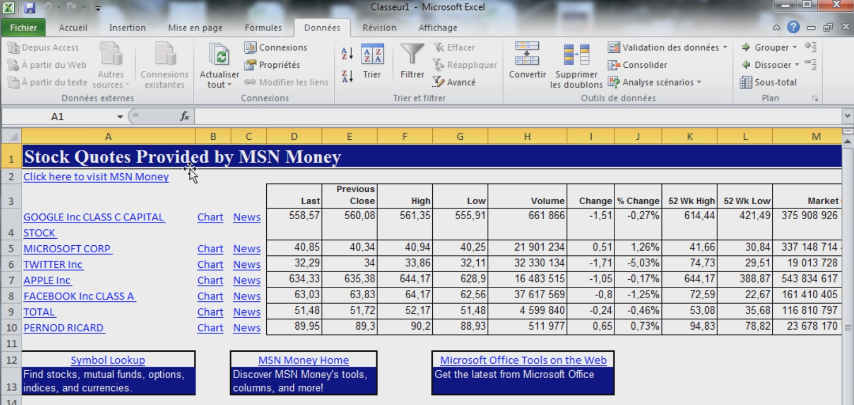Open the MICROSOFT CORP stock link

68,249
